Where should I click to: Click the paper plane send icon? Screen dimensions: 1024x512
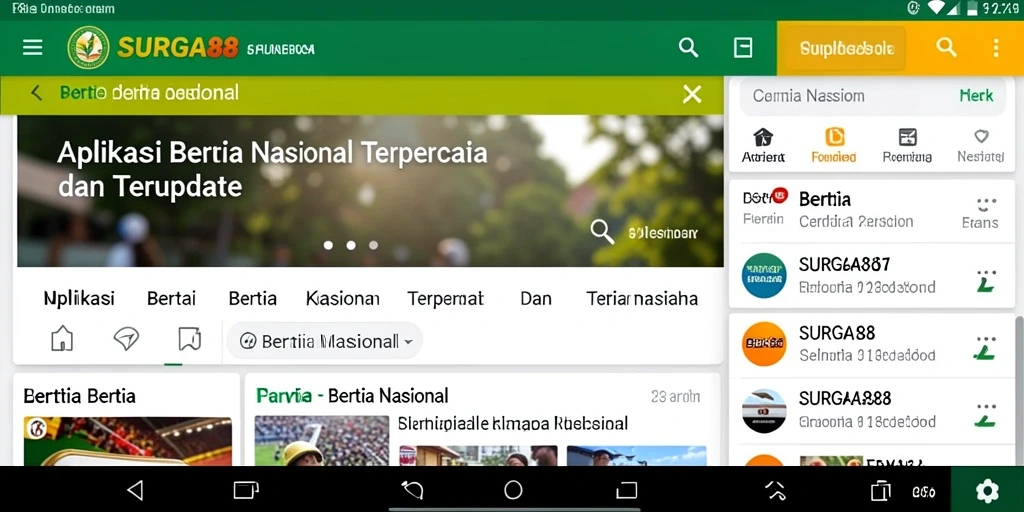pos(126,339)
